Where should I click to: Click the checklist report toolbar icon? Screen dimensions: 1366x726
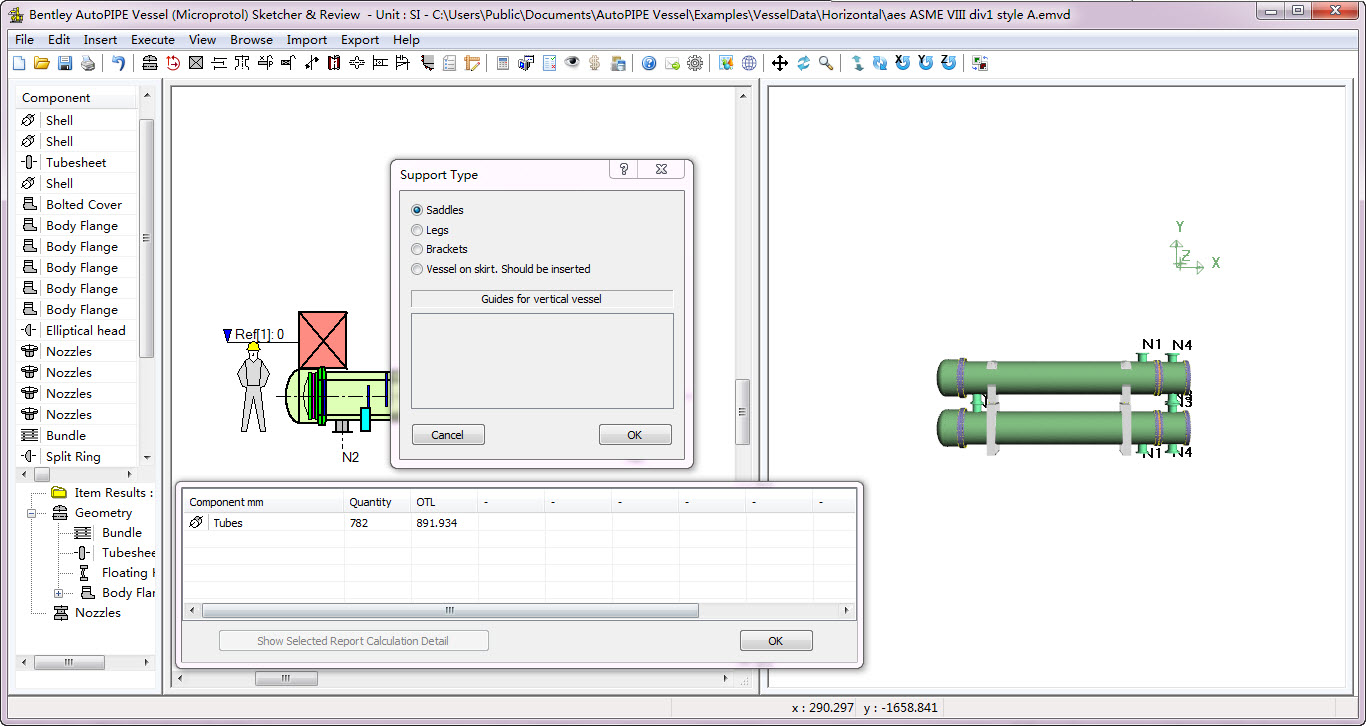point(549,63)
